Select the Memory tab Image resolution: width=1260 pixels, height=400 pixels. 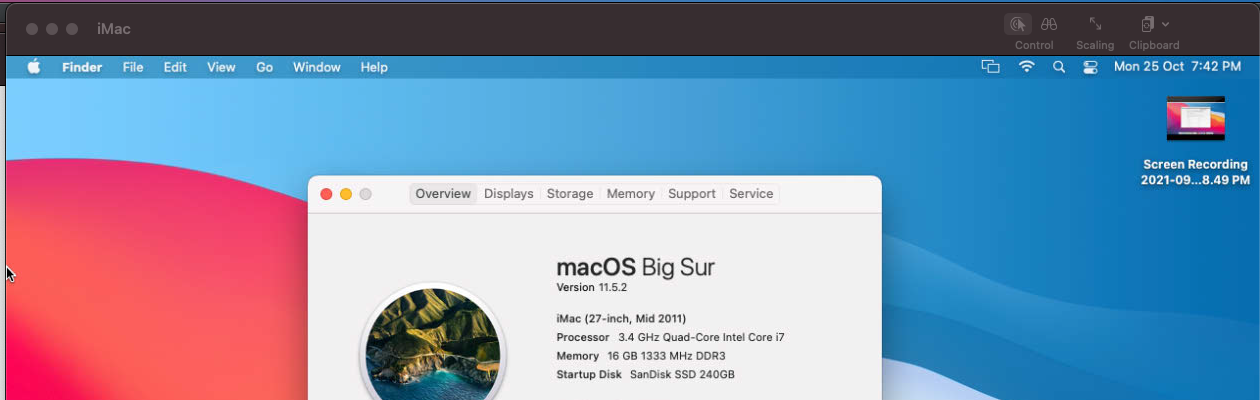pos(631,194)
